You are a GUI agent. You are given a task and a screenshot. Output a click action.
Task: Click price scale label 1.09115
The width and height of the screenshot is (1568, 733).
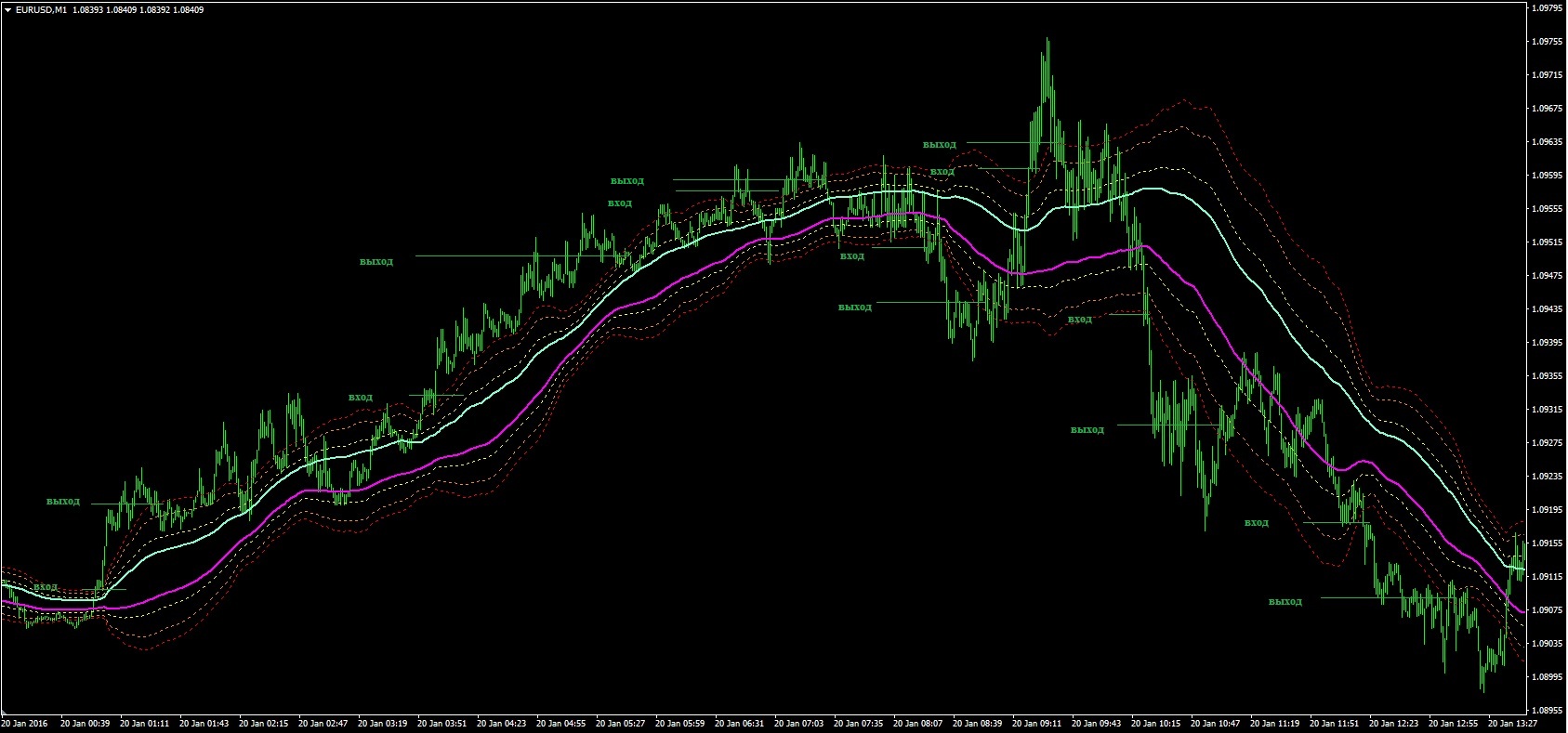tap(1548, 577)
